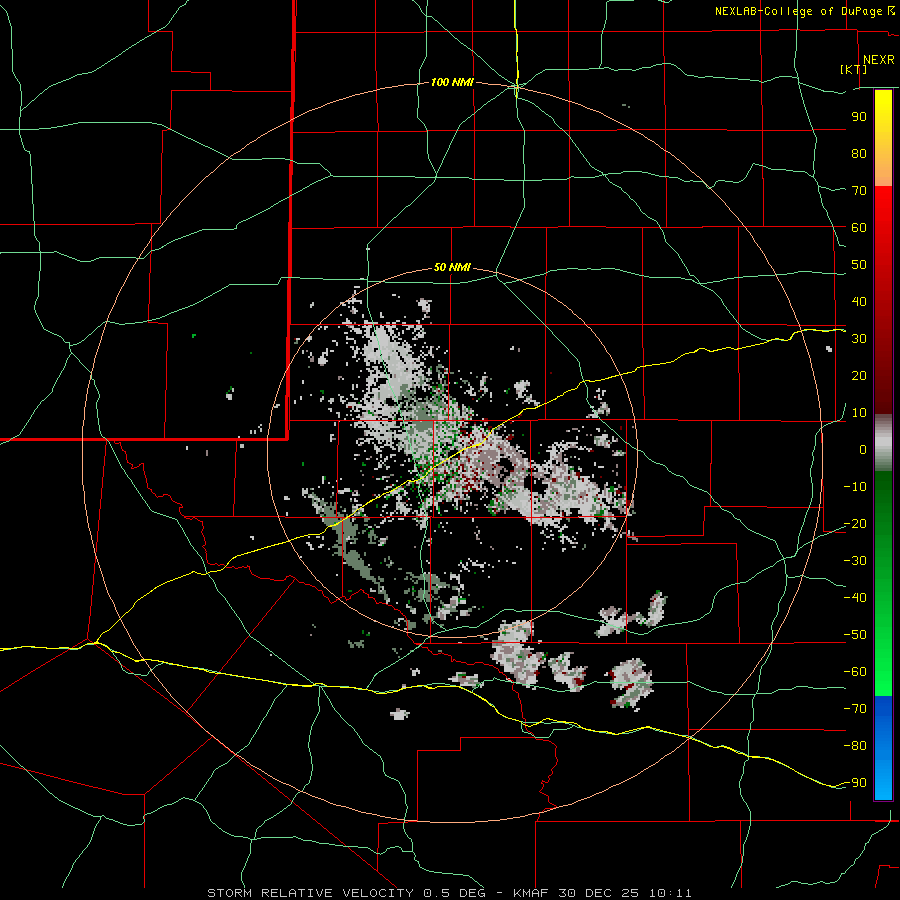Click the -60 value on the velocity scale
The width and height of the screenshot is (900, 900).
coord(855,672)
